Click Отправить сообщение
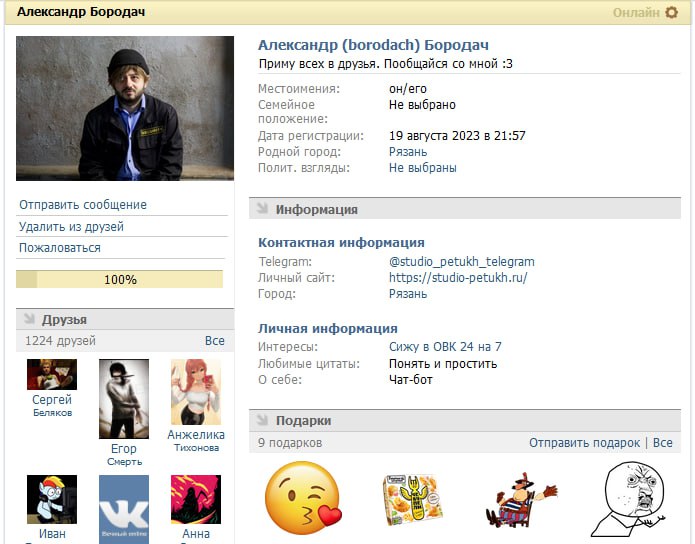Screen dimensions: 695x544 click(83, 205)
